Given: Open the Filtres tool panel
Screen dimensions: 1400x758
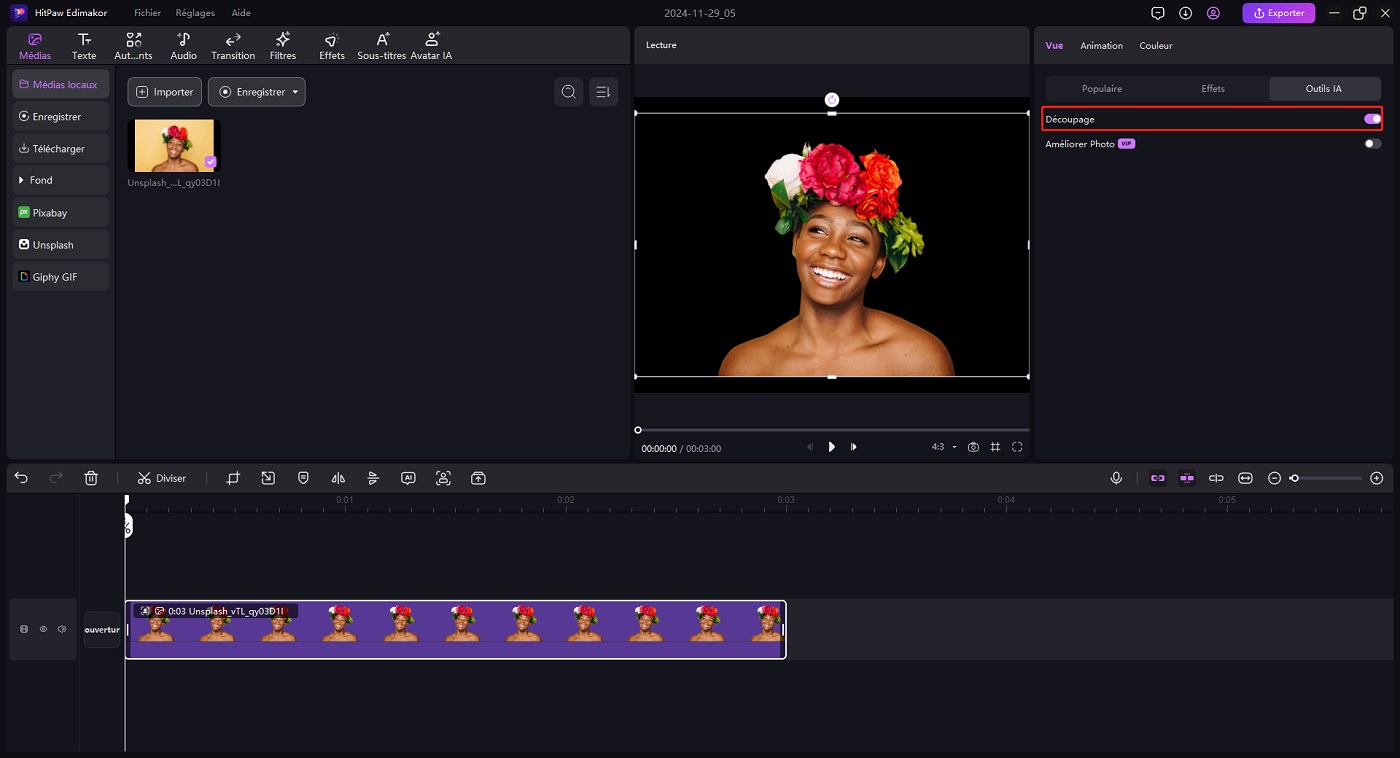Looking at the screenshot, I should tap(283, 45).
